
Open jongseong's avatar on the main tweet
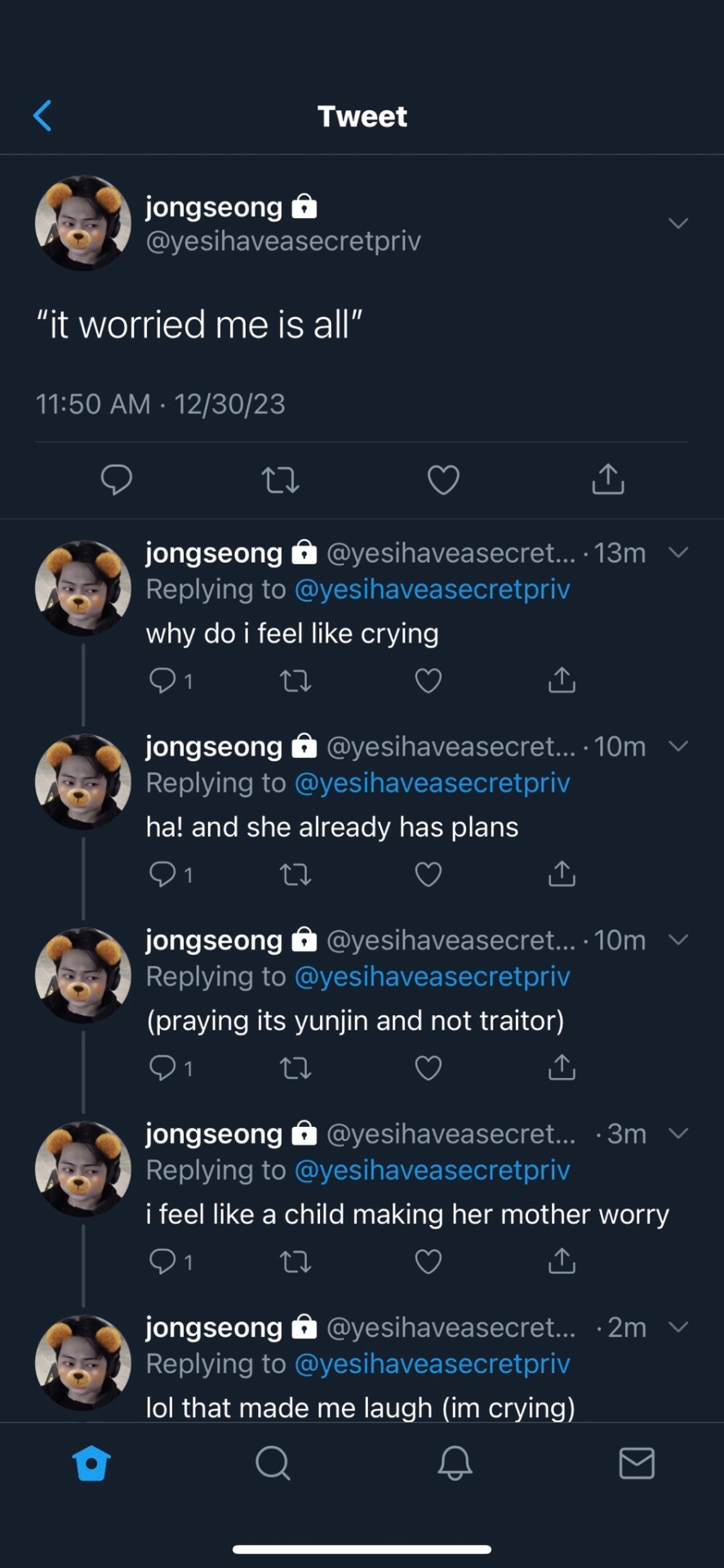[x=82, y=223]
